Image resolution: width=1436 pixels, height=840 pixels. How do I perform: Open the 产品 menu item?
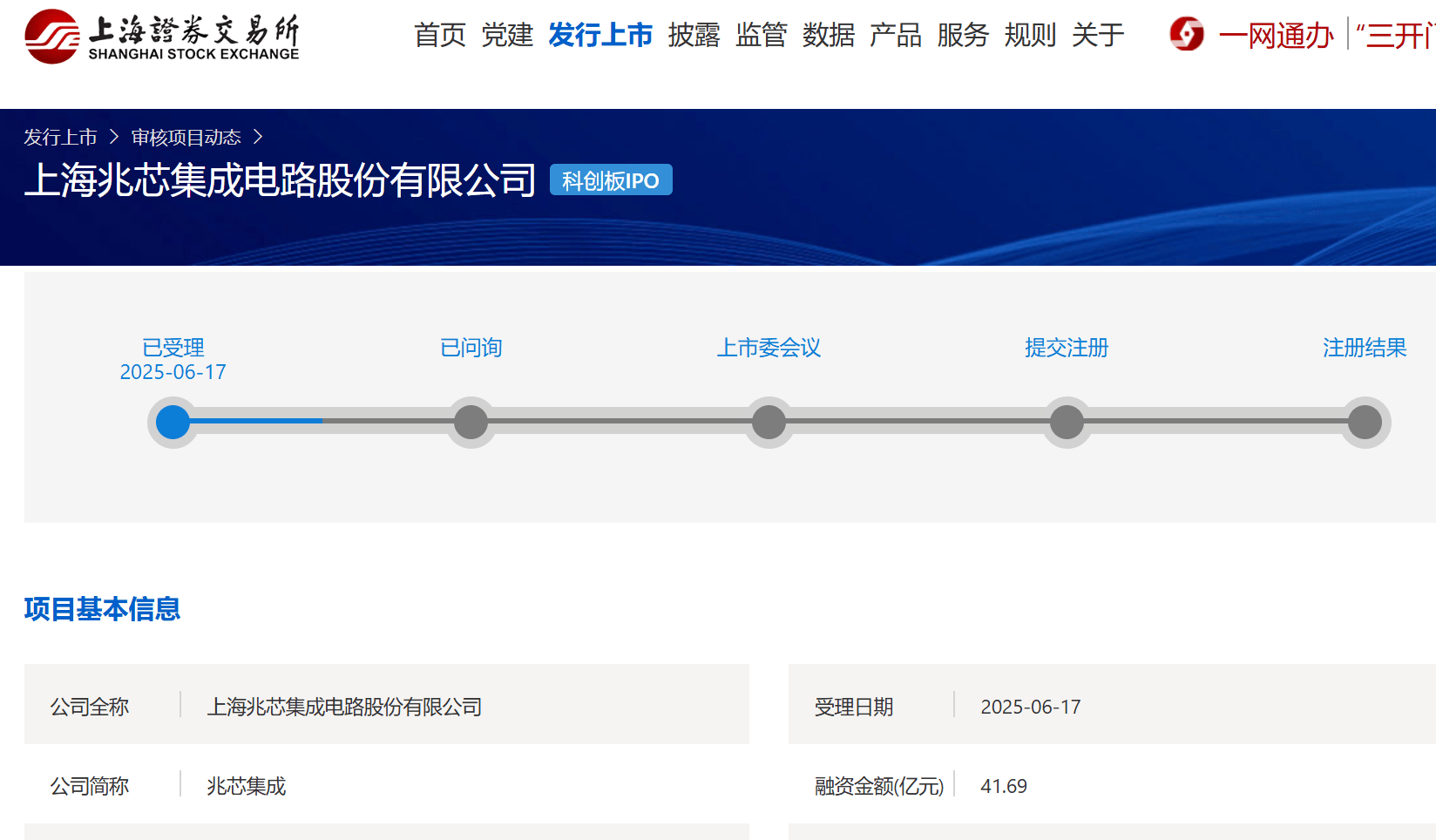(896, 35)
